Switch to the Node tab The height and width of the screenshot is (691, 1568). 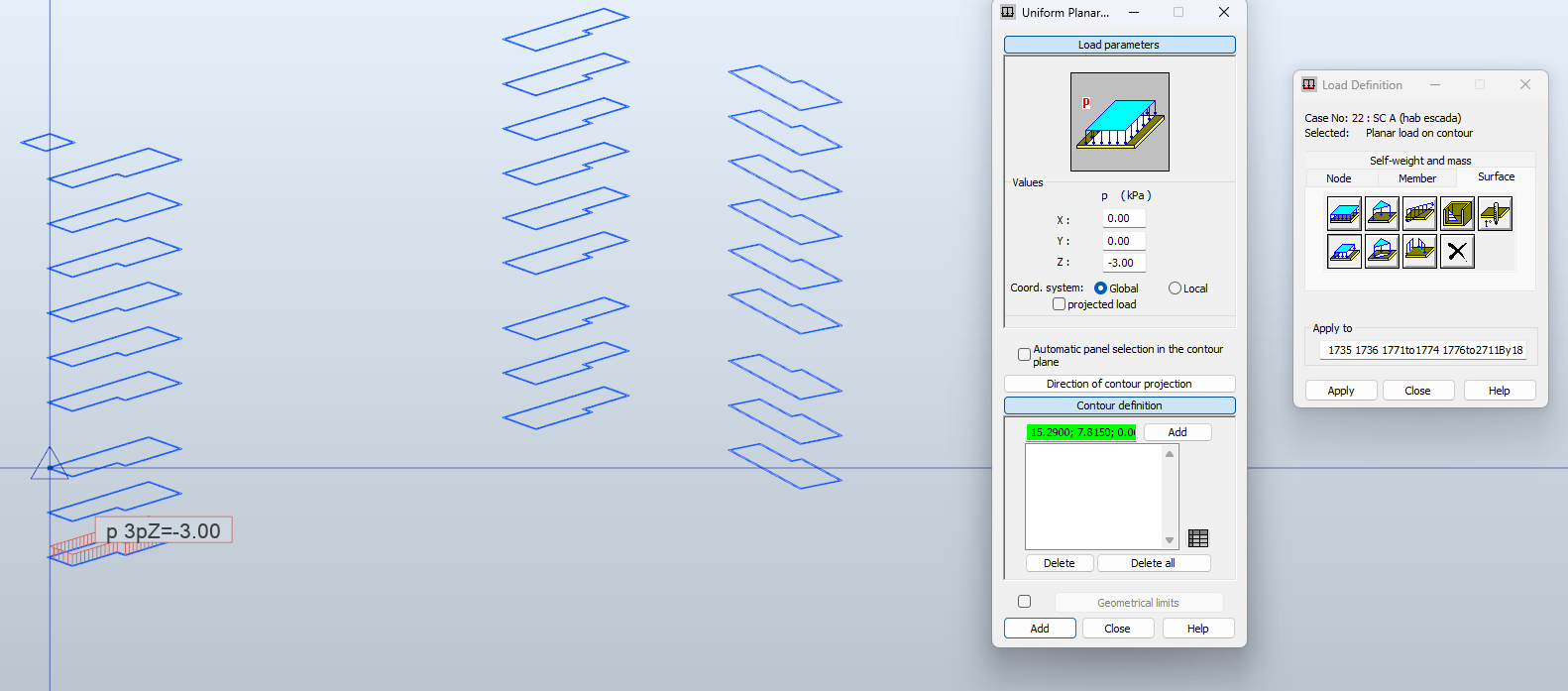click(x=1339, y=178)
